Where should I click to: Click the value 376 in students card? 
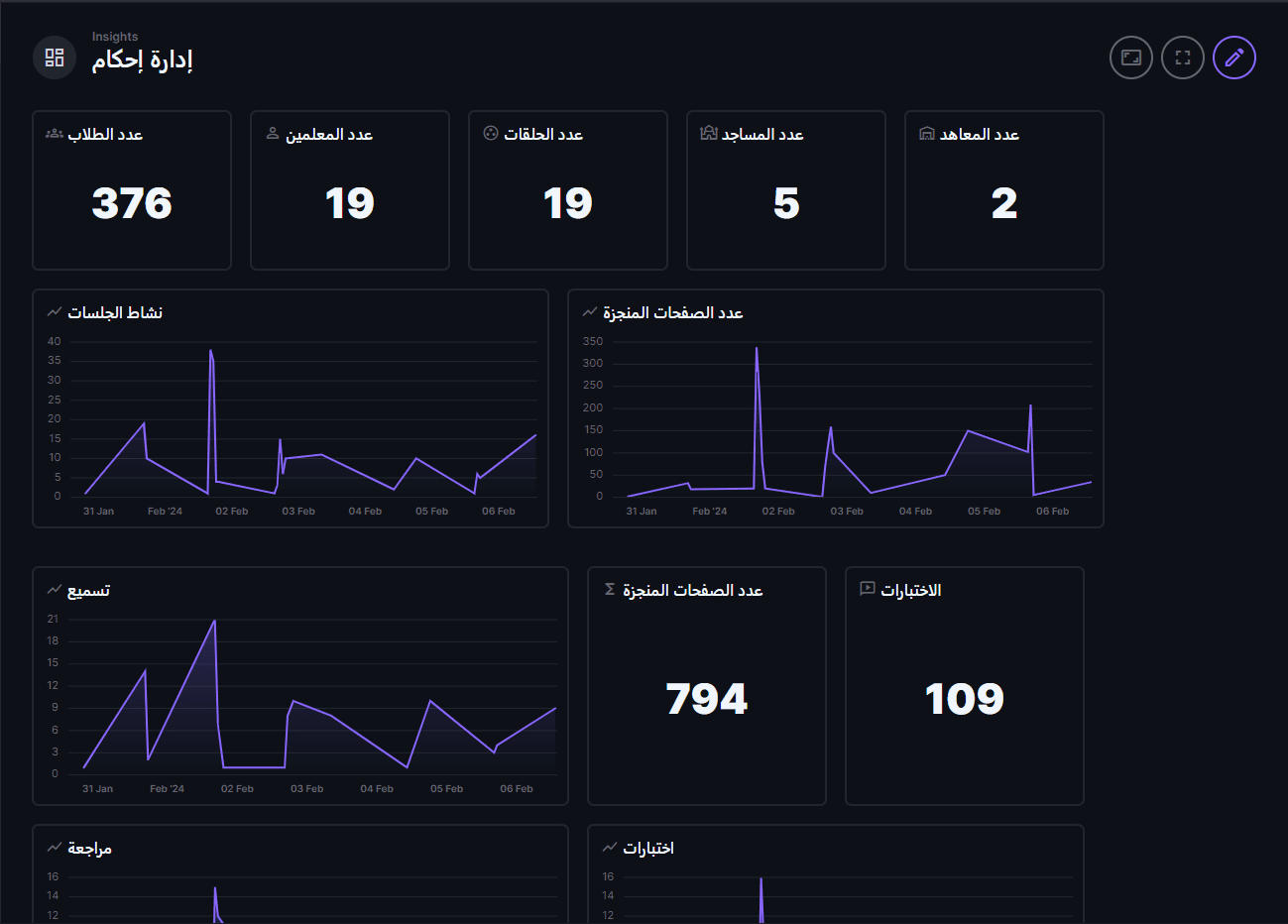[132, 203]
